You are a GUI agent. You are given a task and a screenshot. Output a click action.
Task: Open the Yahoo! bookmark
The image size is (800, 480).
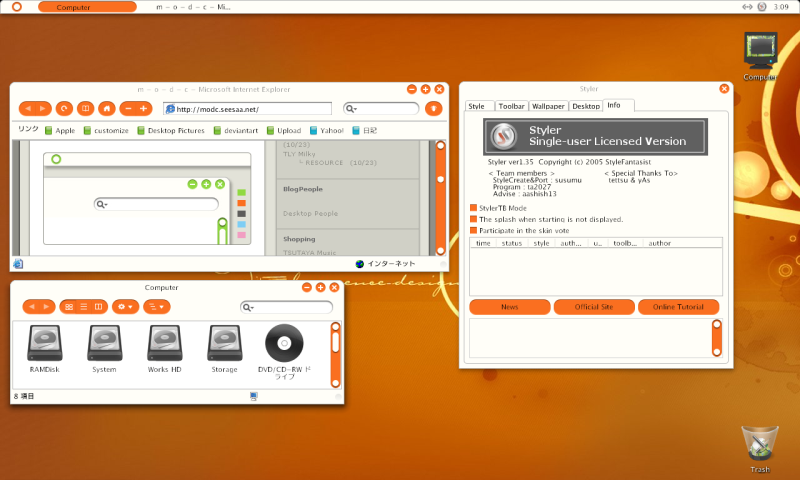[x=327, y=131]
